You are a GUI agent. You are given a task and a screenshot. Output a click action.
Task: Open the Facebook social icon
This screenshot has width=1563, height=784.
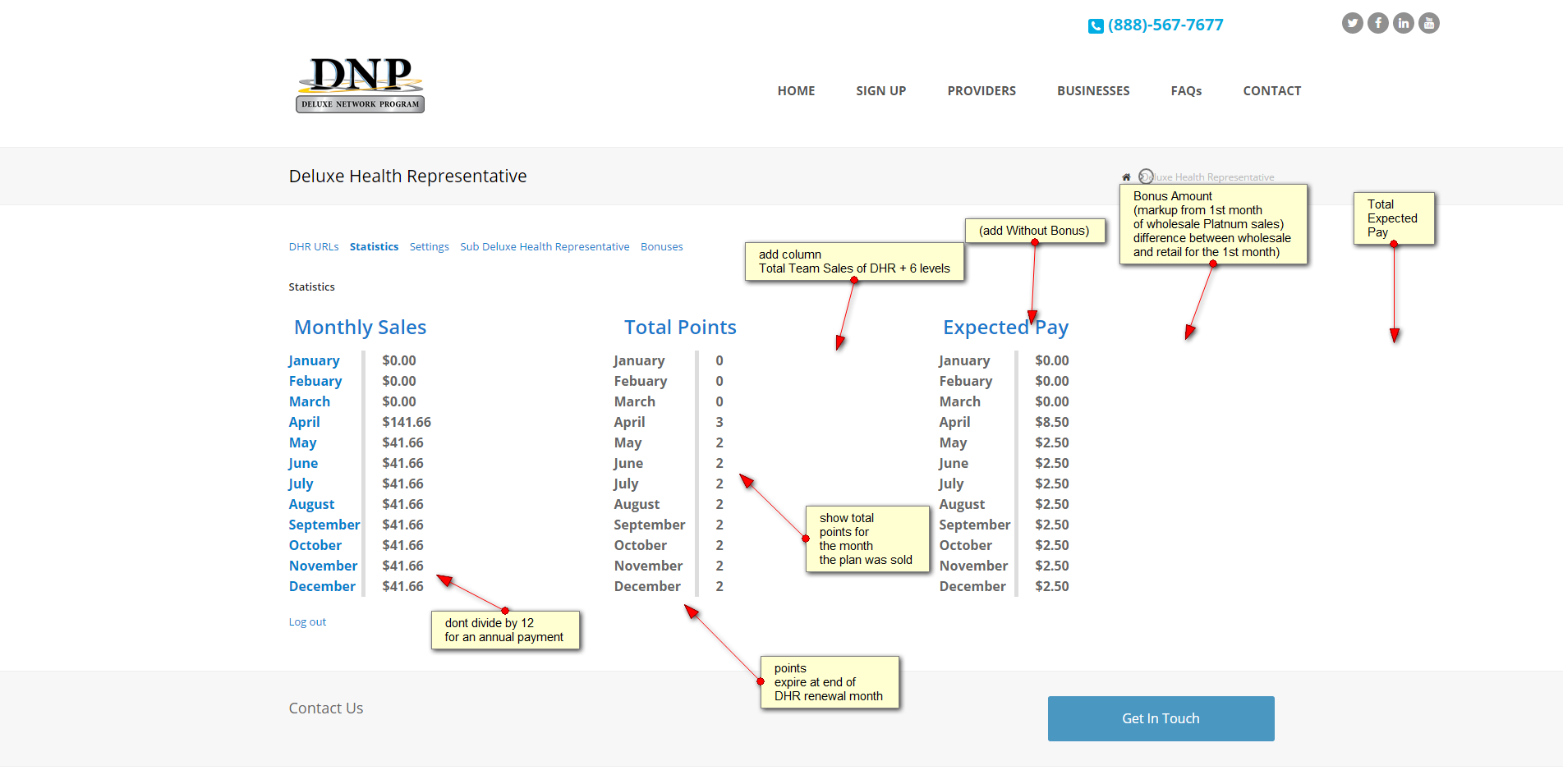[1378, 23]
